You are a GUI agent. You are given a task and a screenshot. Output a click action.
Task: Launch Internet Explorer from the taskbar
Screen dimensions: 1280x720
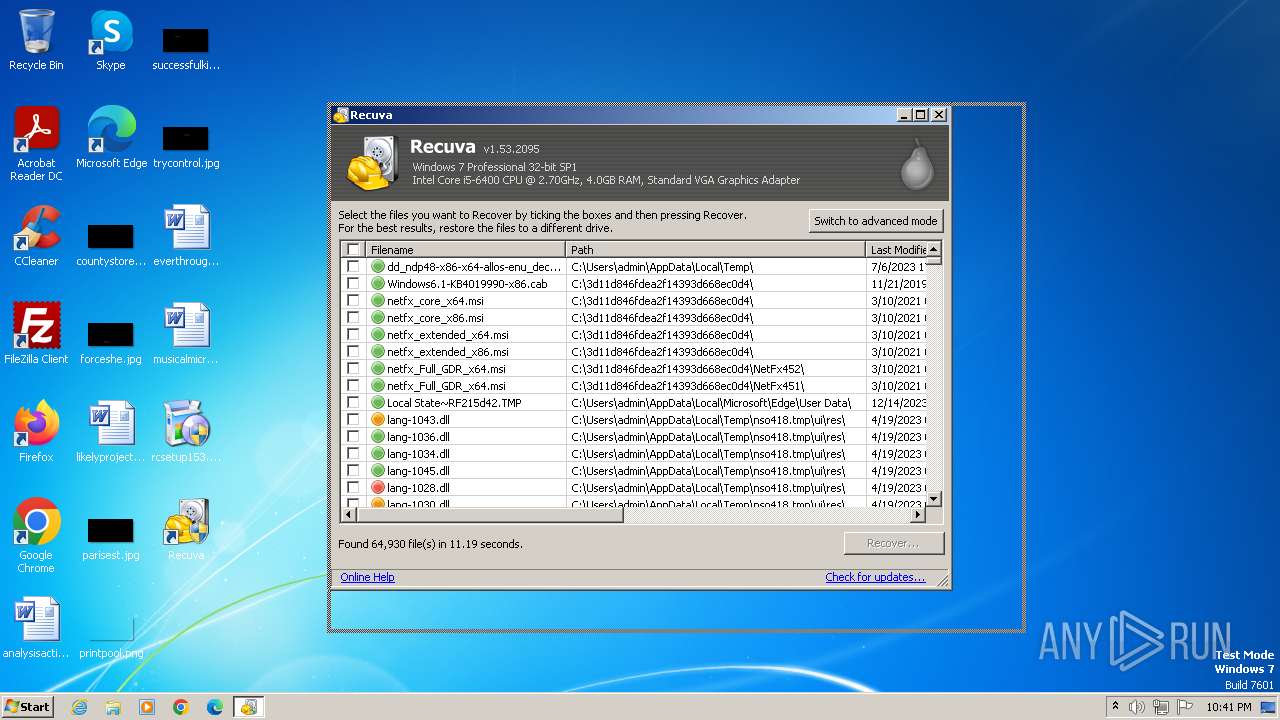point(79,707)
